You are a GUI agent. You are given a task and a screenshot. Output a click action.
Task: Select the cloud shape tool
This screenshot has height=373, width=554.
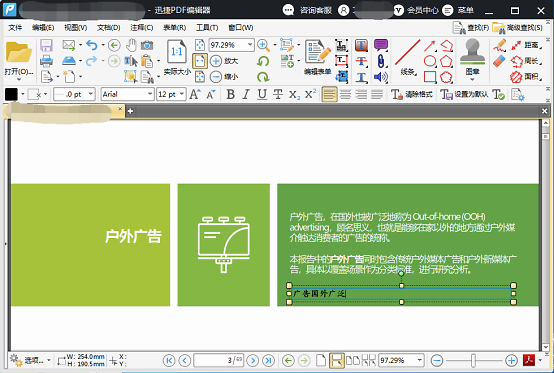click(446, 77)
